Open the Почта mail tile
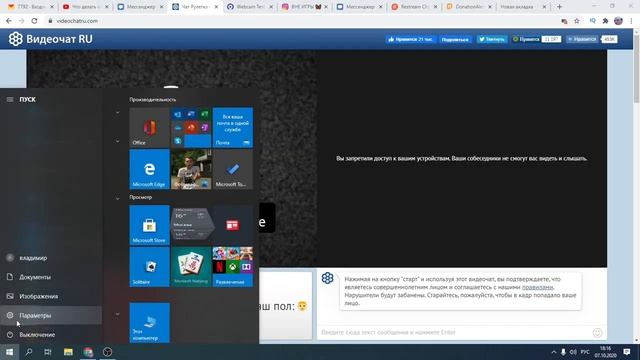The height and width of the screenshot is (360, 640). (x=233, y=127)
